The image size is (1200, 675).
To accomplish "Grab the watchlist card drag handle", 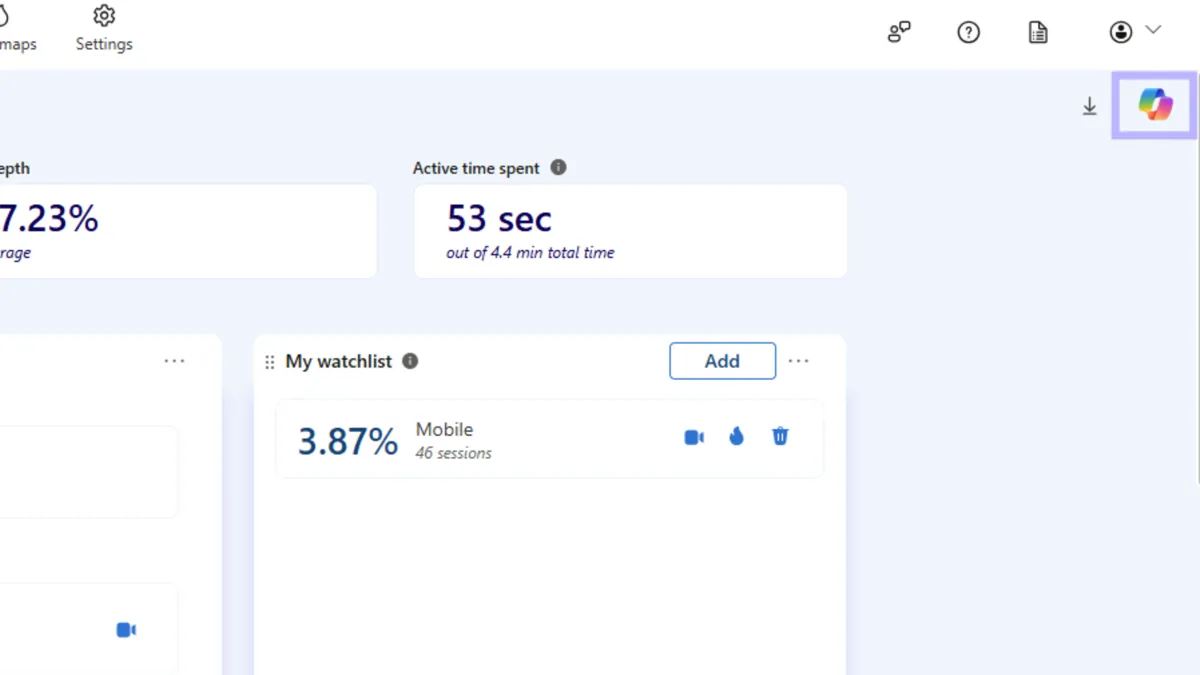I will 268,362.
